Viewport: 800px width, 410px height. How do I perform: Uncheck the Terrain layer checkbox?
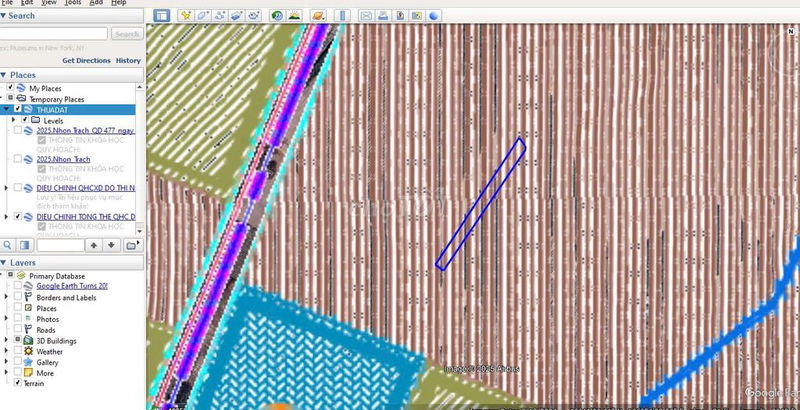click(x=18, y=382)
